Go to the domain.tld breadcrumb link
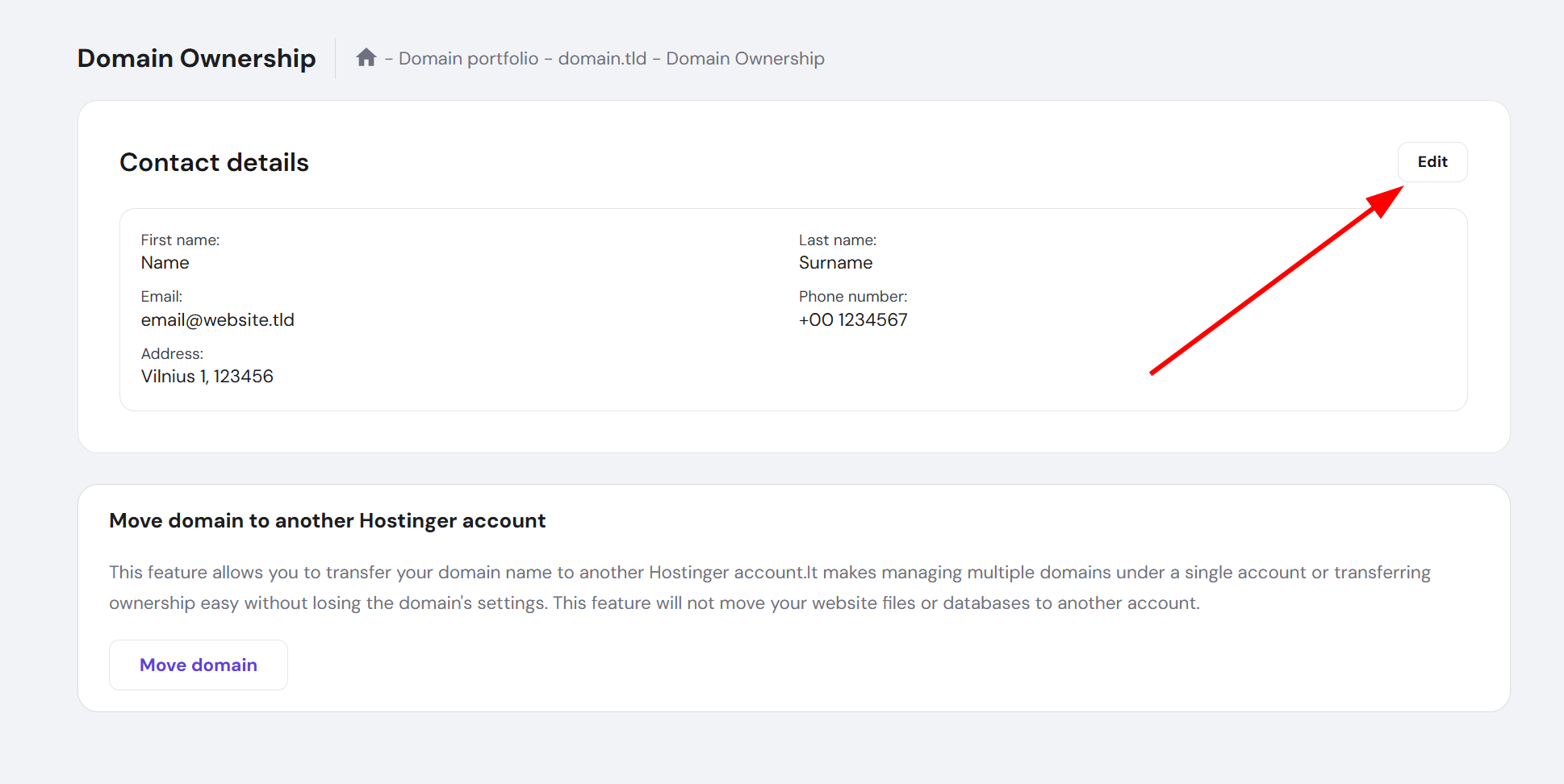 602,59
